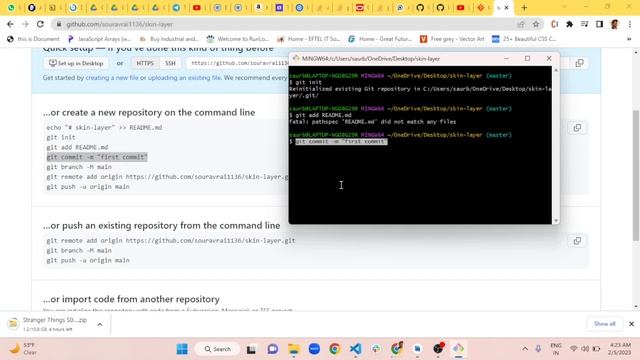This screenshot has height=360, width=640.
Task: Click Set up in Desktop button
Action: (x=76, y=63)
